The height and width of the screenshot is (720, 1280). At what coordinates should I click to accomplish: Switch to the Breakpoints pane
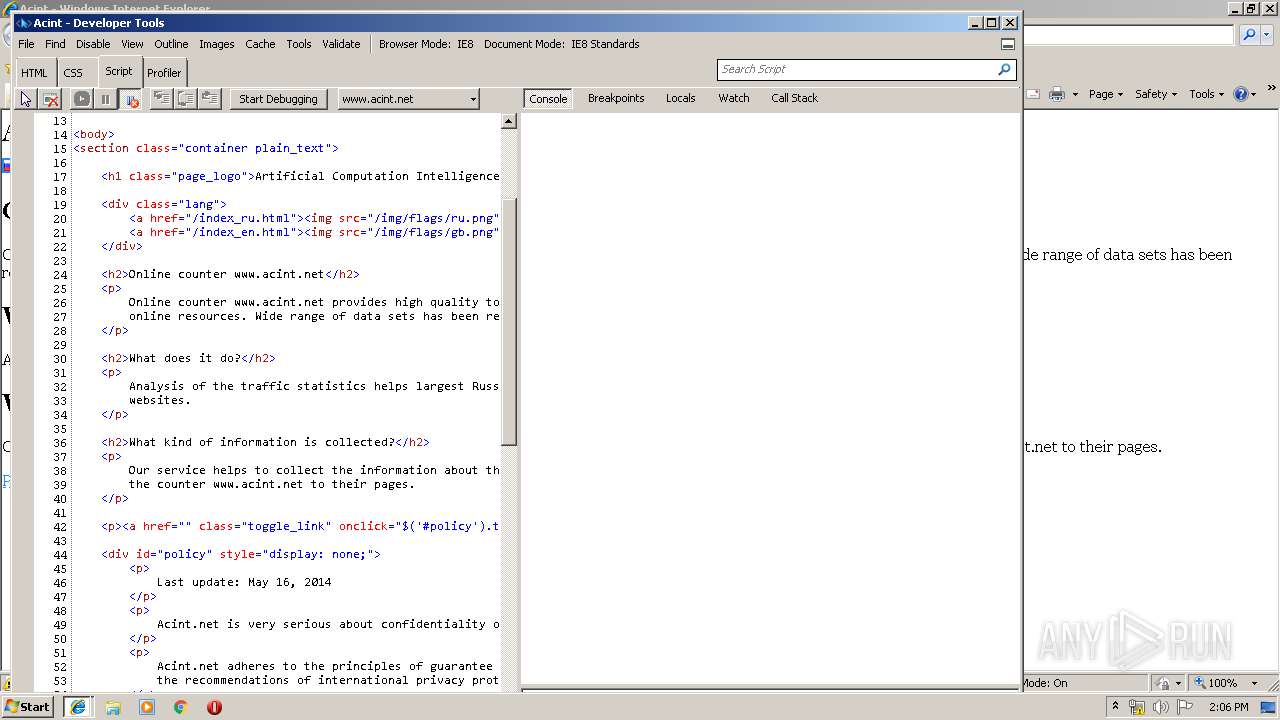click(x=616, y=98)
